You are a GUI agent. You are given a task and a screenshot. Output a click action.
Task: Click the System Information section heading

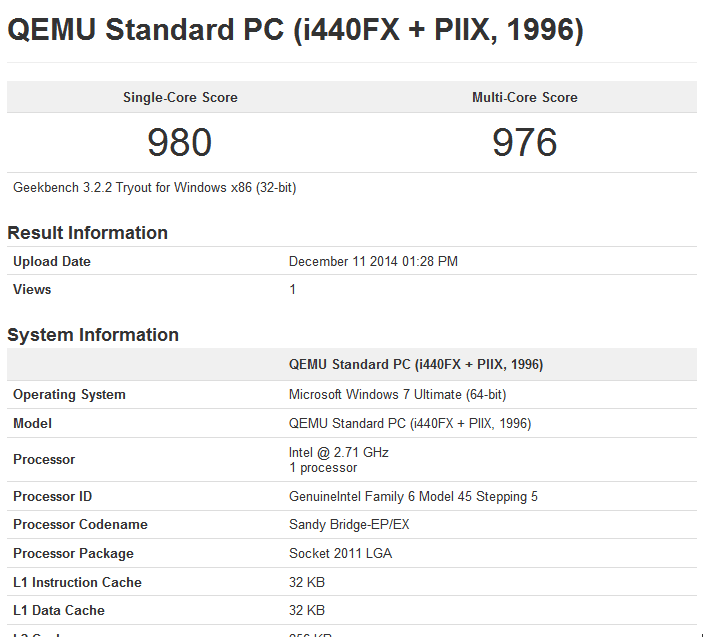coord(93,335)
